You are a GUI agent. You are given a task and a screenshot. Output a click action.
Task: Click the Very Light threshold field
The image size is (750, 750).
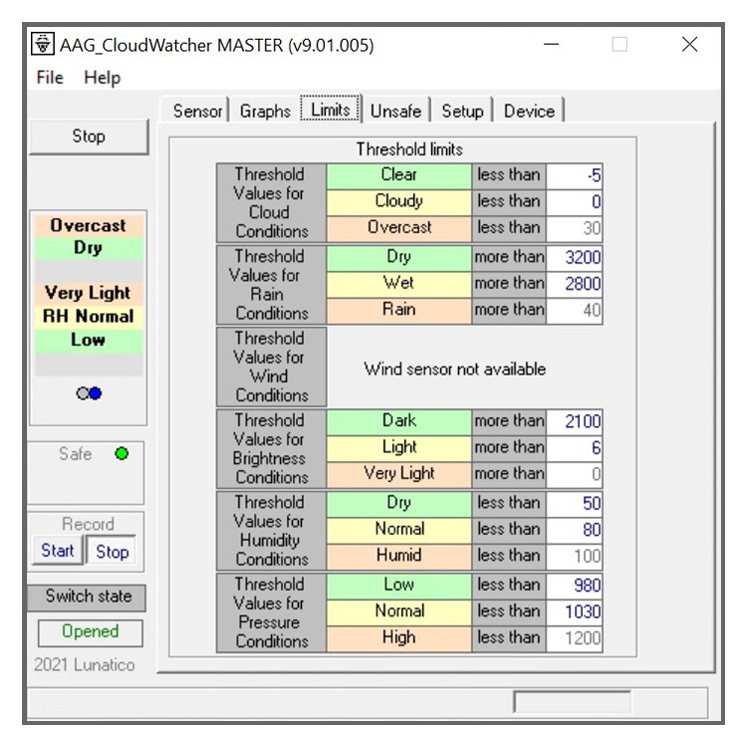[574, 474]
